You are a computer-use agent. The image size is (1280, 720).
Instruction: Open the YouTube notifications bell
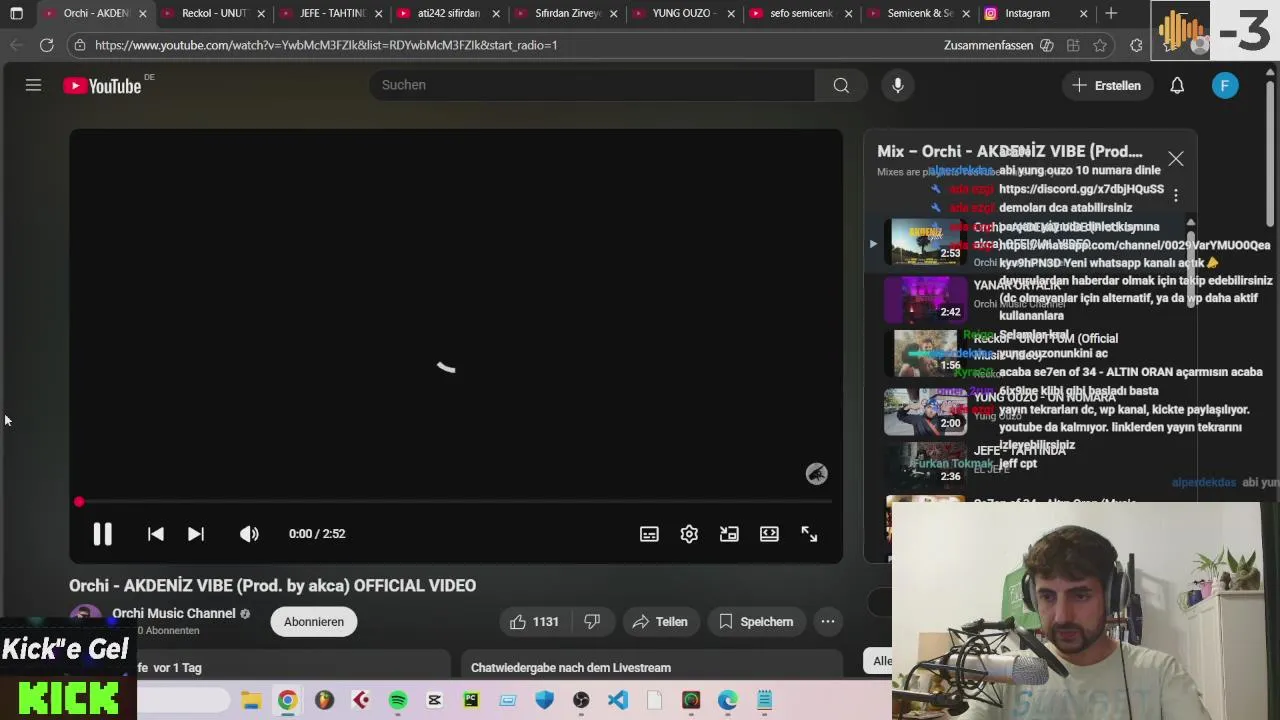coord(1177,86)
